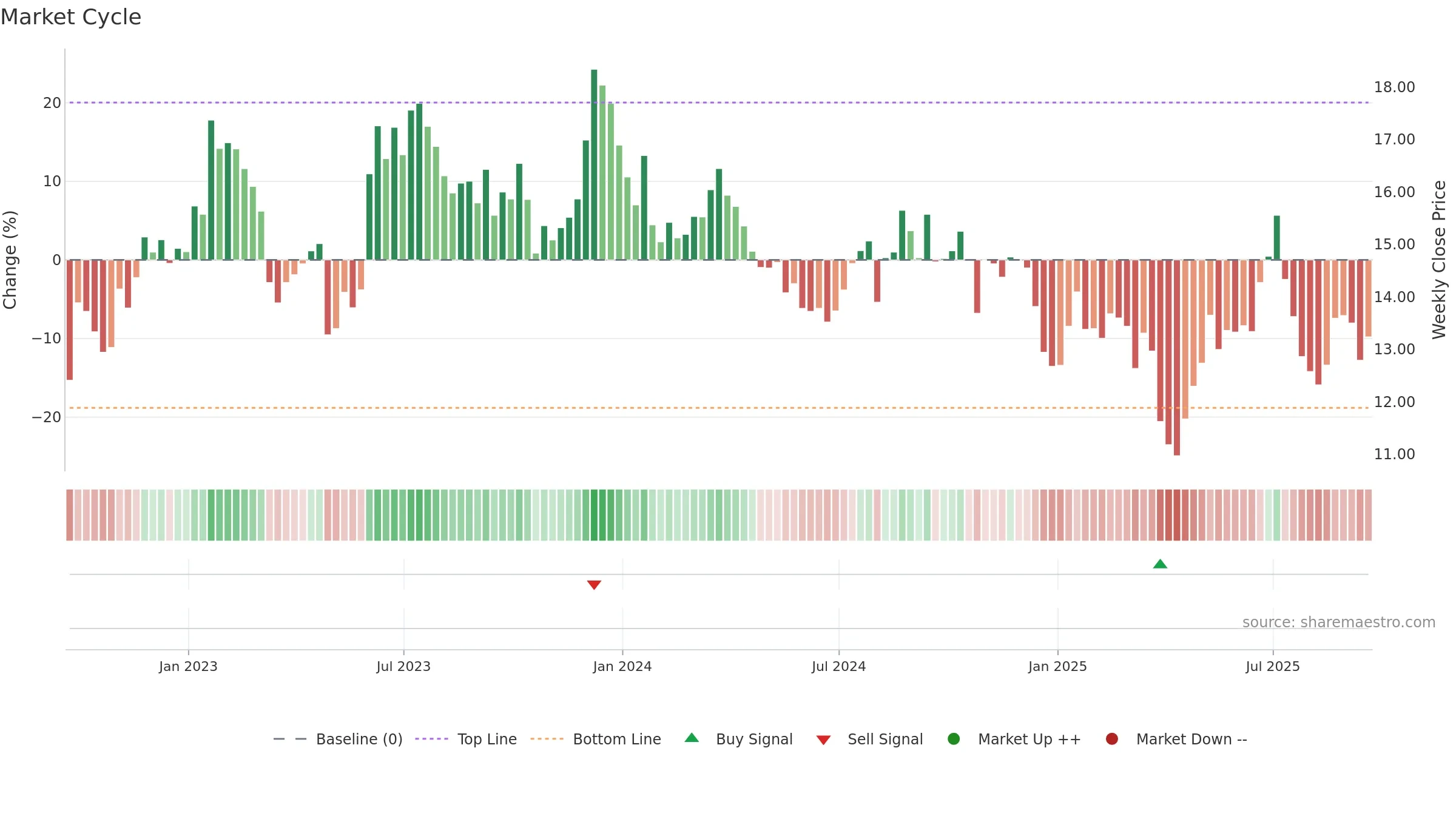Click the 15.00 price axis tick
The image size is (1456, 819).
[1394, 244]
